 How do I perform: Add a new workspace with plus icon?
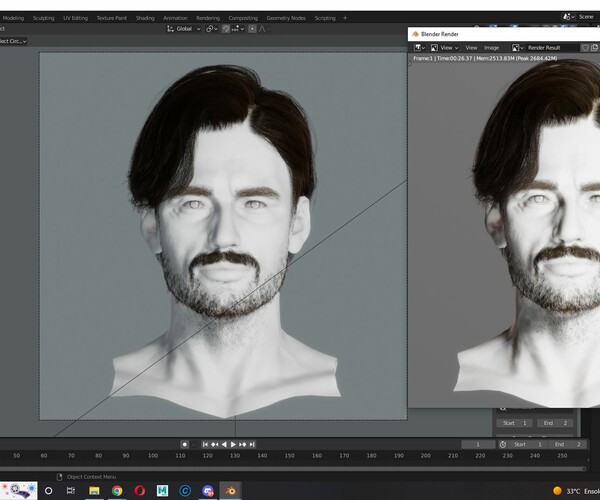pyautogui.click(x=345, y=18)
